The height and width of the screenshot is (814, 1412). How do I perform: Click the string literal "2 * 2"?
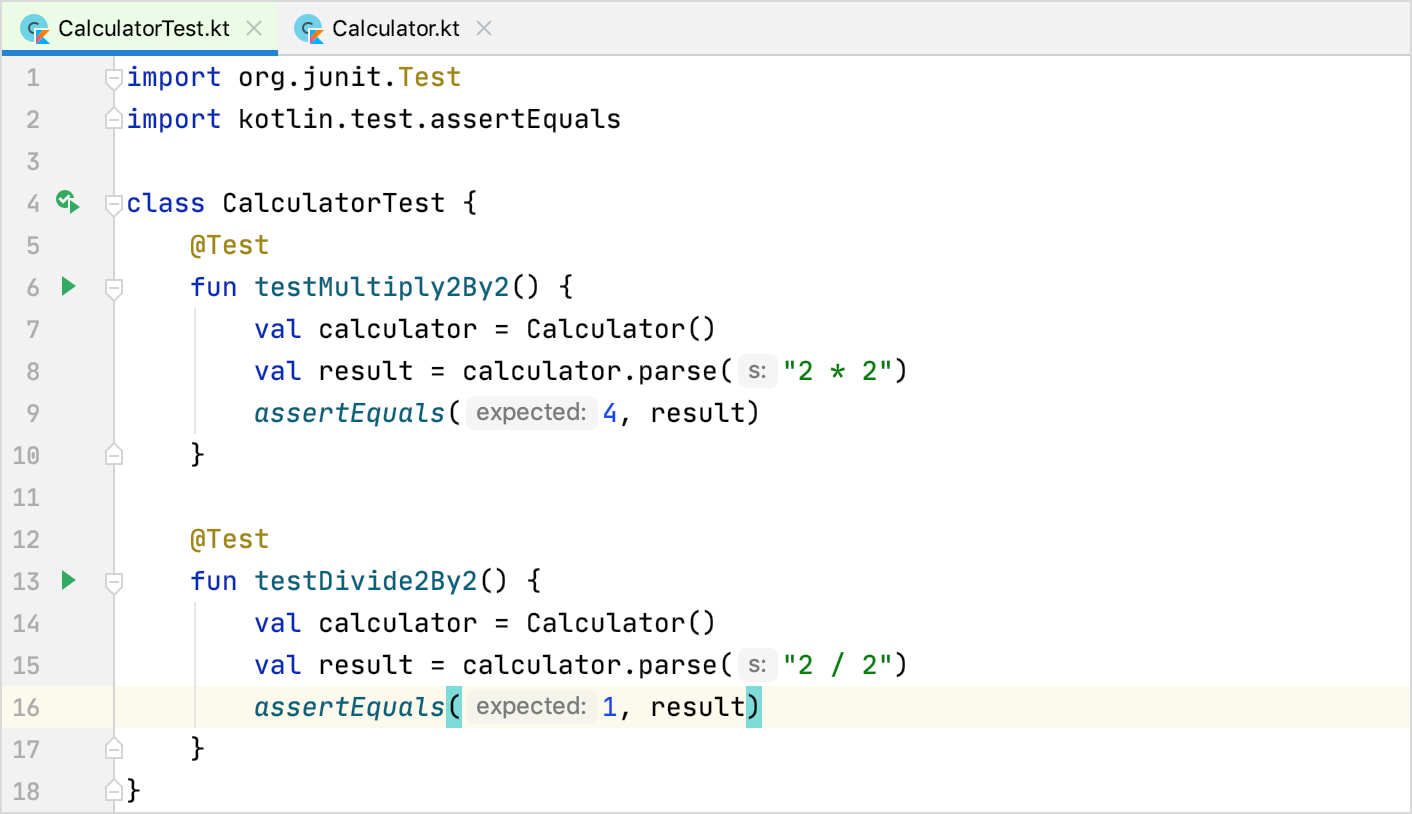(x=837, y=370)
